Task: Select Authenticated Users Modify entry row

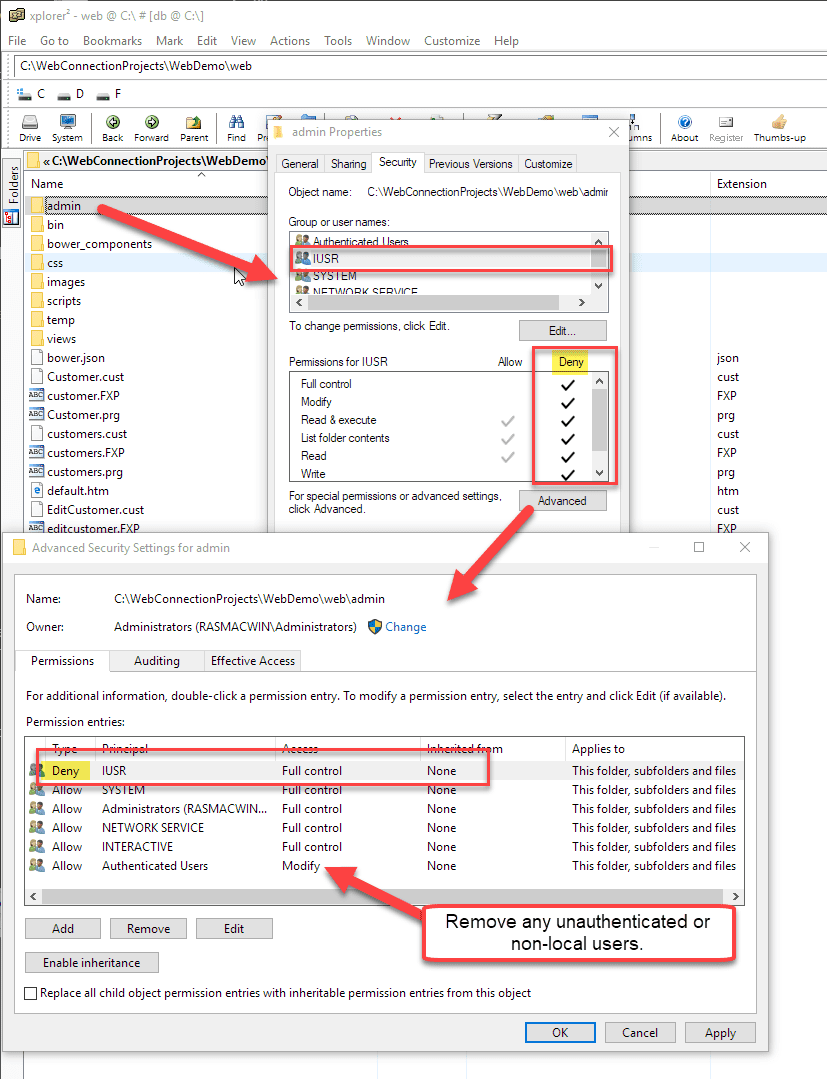Action: tap(385, 866)
